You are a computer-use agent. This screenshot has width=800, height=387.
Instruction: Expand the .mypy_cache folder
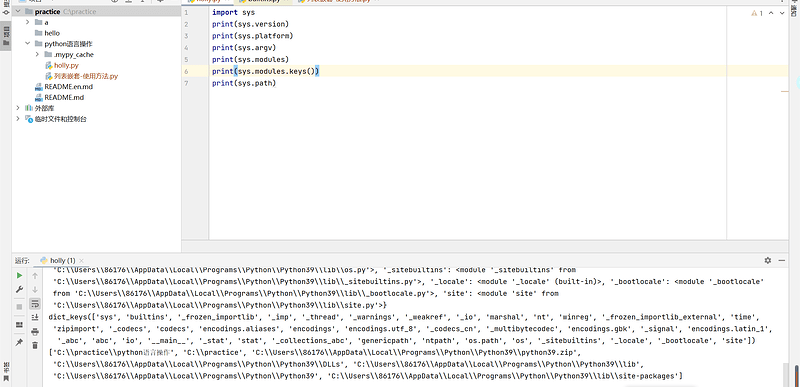[37, 55]
